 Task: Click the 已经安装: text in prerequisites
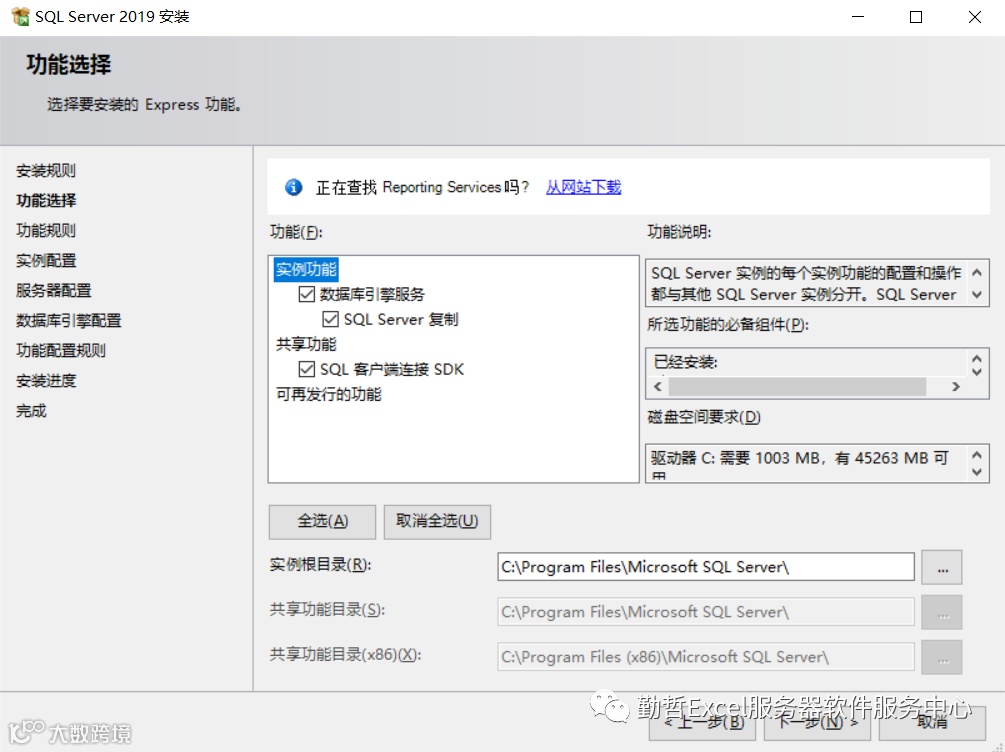[x=685, y=363]
